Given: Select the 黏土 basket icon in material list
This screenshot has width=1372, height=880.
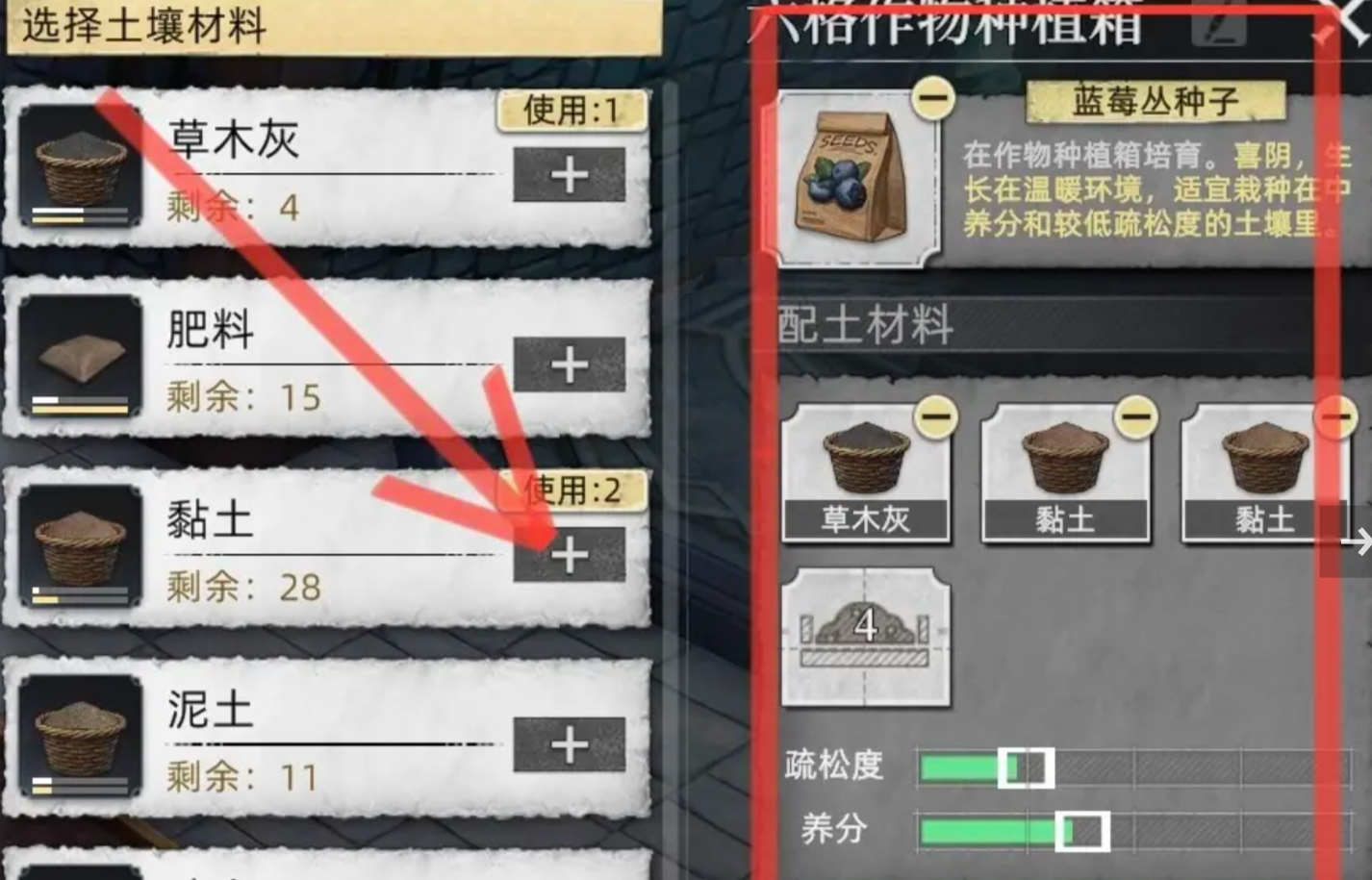Looking at the screenshot, I should pyautogui.click(x=81, y=545).
